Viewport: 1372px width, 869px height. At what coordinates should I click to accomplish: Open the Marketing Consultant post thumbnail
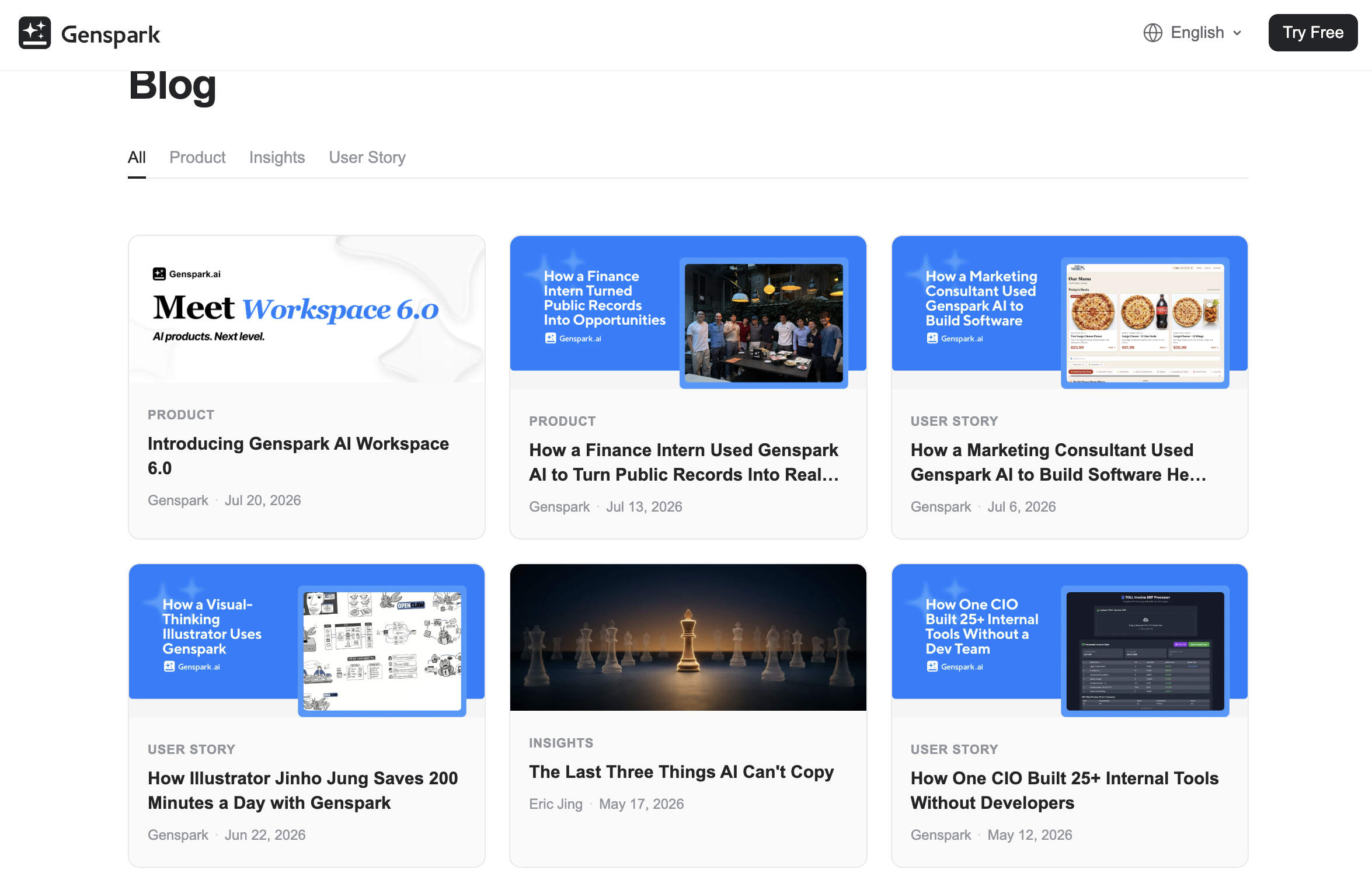(1070, 312)
